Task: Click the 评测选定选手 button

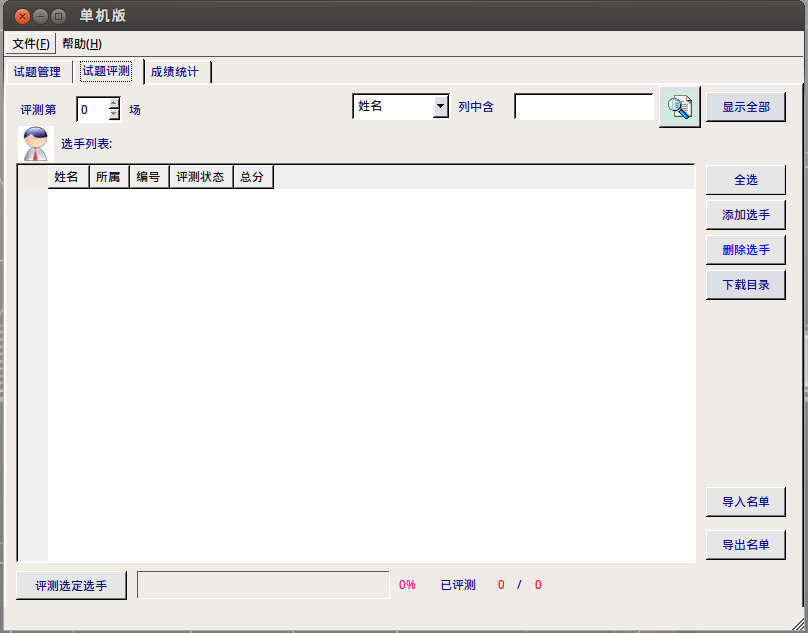Action: 71,586
